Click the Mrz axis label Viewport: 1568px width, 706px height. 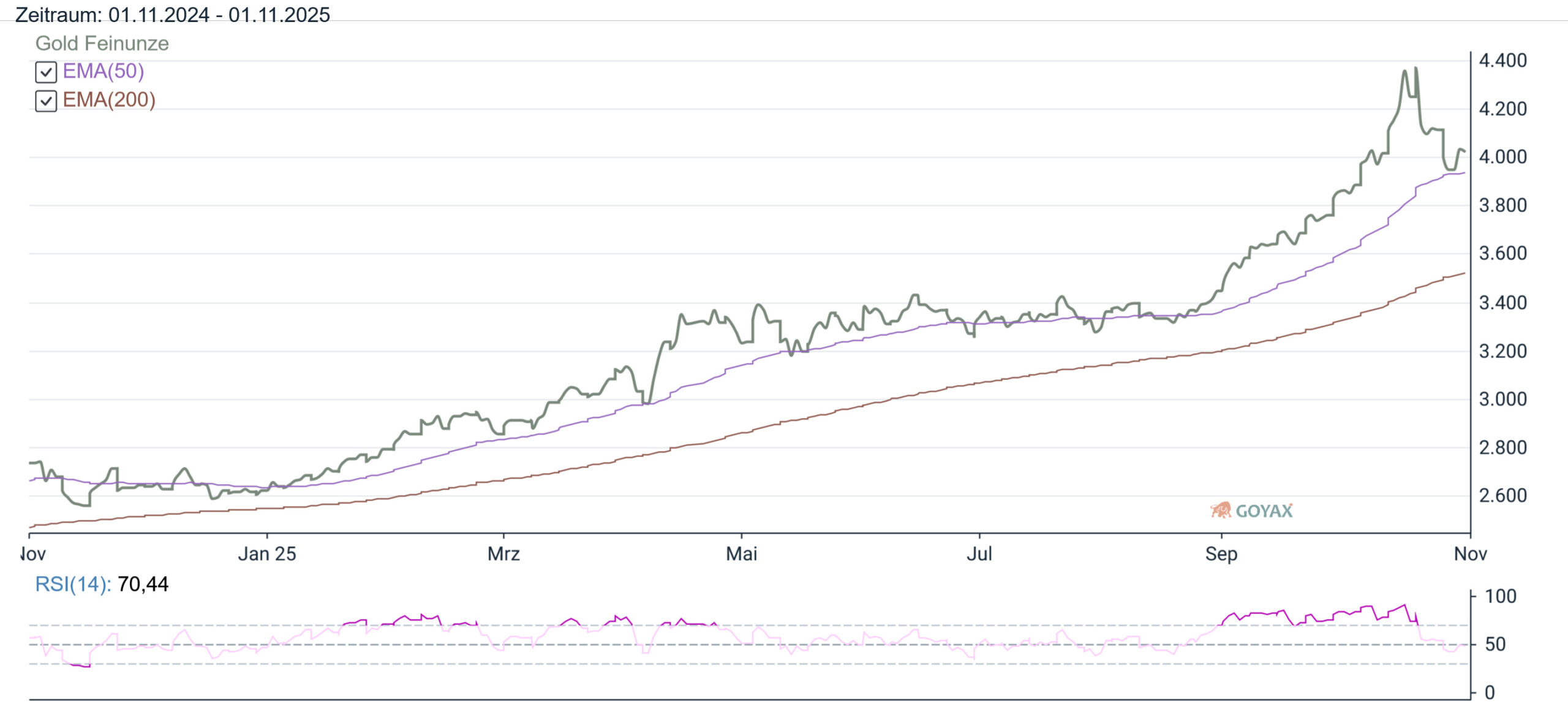coord(503,554)
